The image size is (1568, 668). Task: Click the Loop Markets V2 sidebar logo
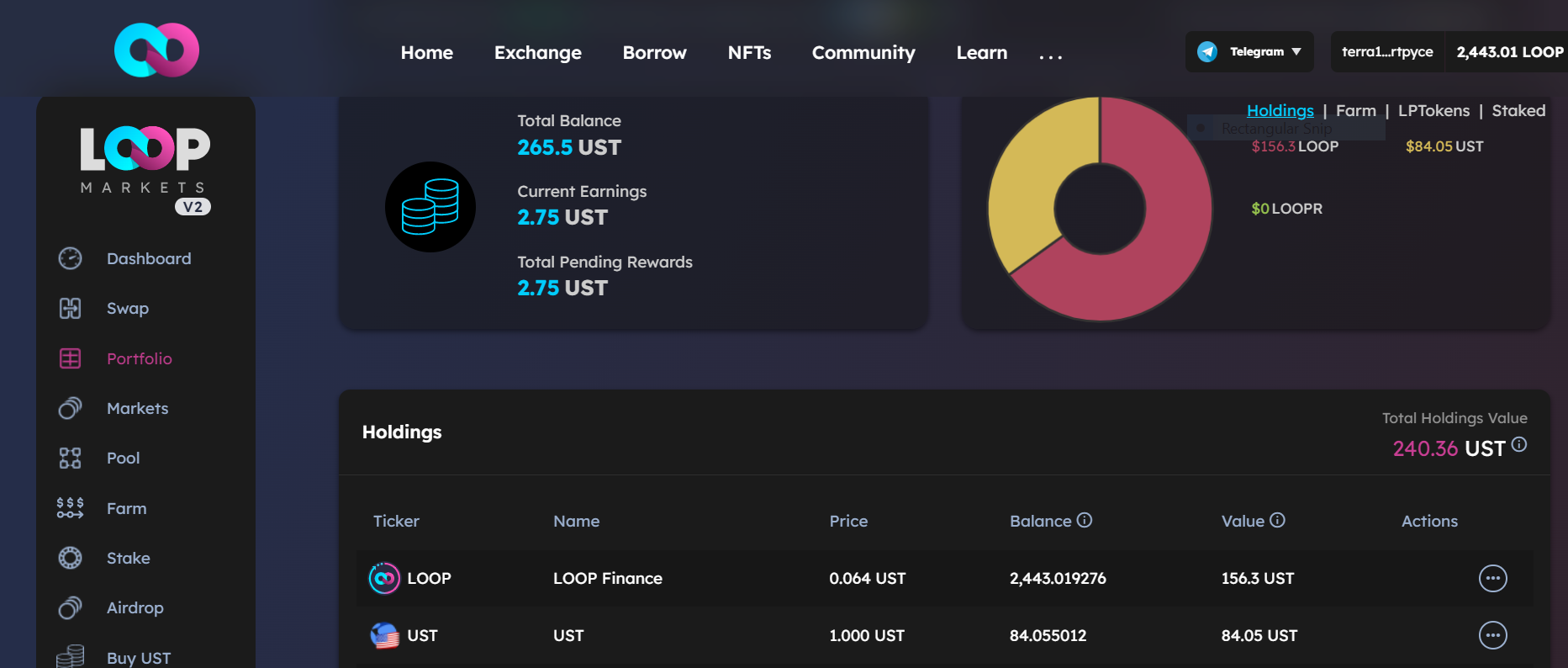tap(145, 171)
